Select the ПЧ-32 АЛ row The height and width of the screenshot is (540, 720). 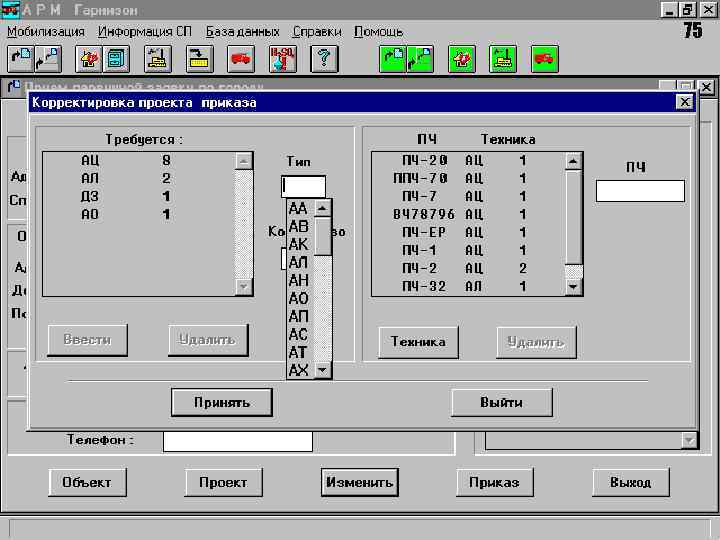(469, 287)
